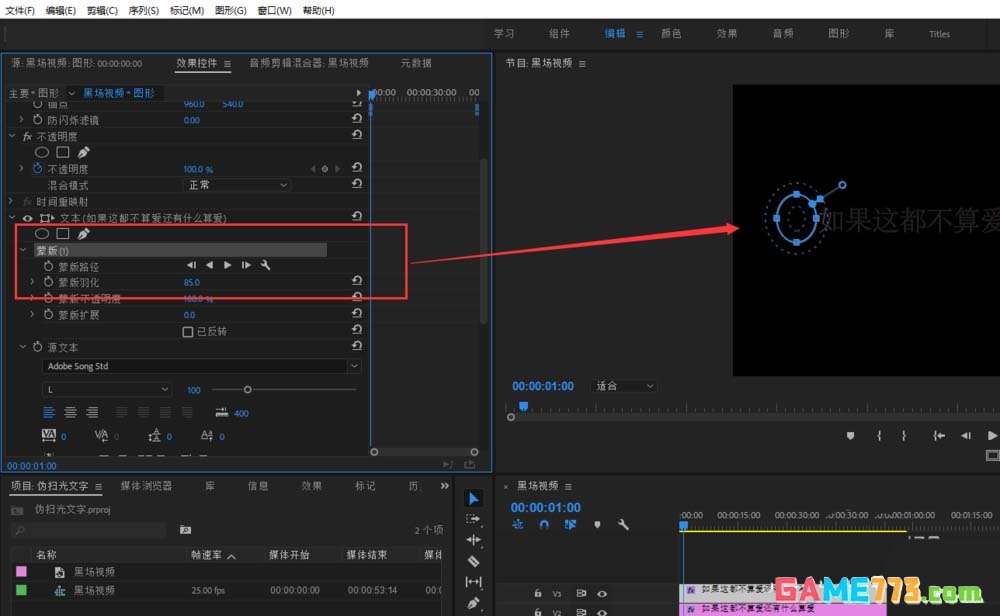The height and width of the screenshot is (616, 1000).
Task: Reset the 防闪烁滤镜 parameter
Action: point(357,119)
